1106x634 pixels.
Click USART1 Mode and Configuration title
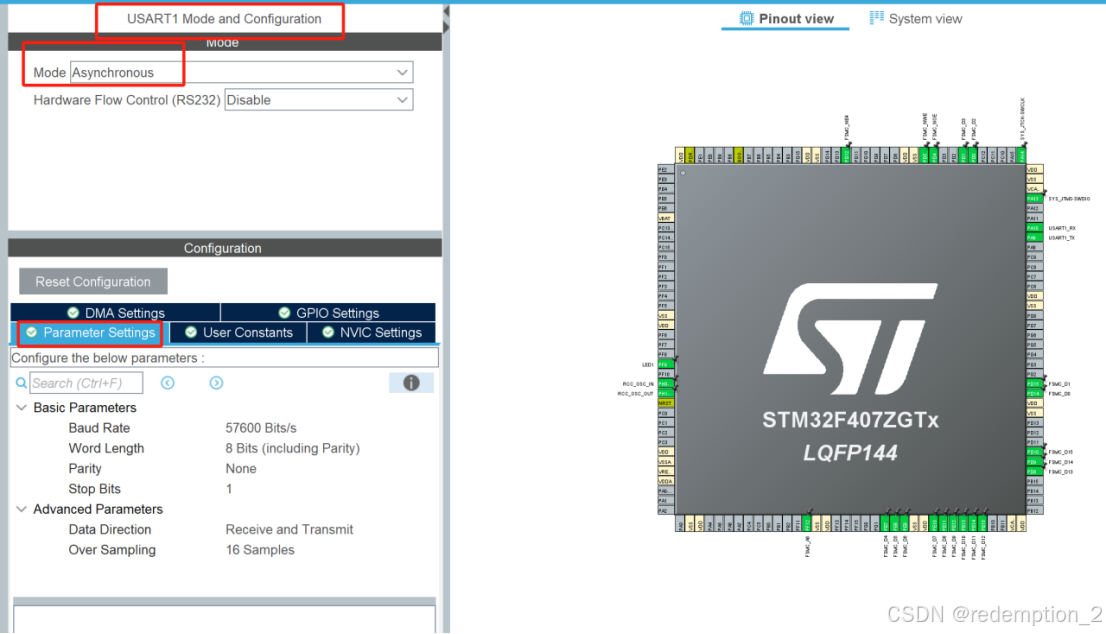click(224, 19)
